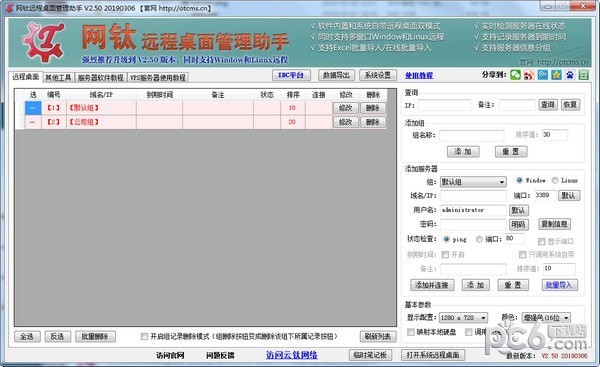Click the 查询 search button
The width and height of the screenshot is (600, 367).
click(548, 104)
